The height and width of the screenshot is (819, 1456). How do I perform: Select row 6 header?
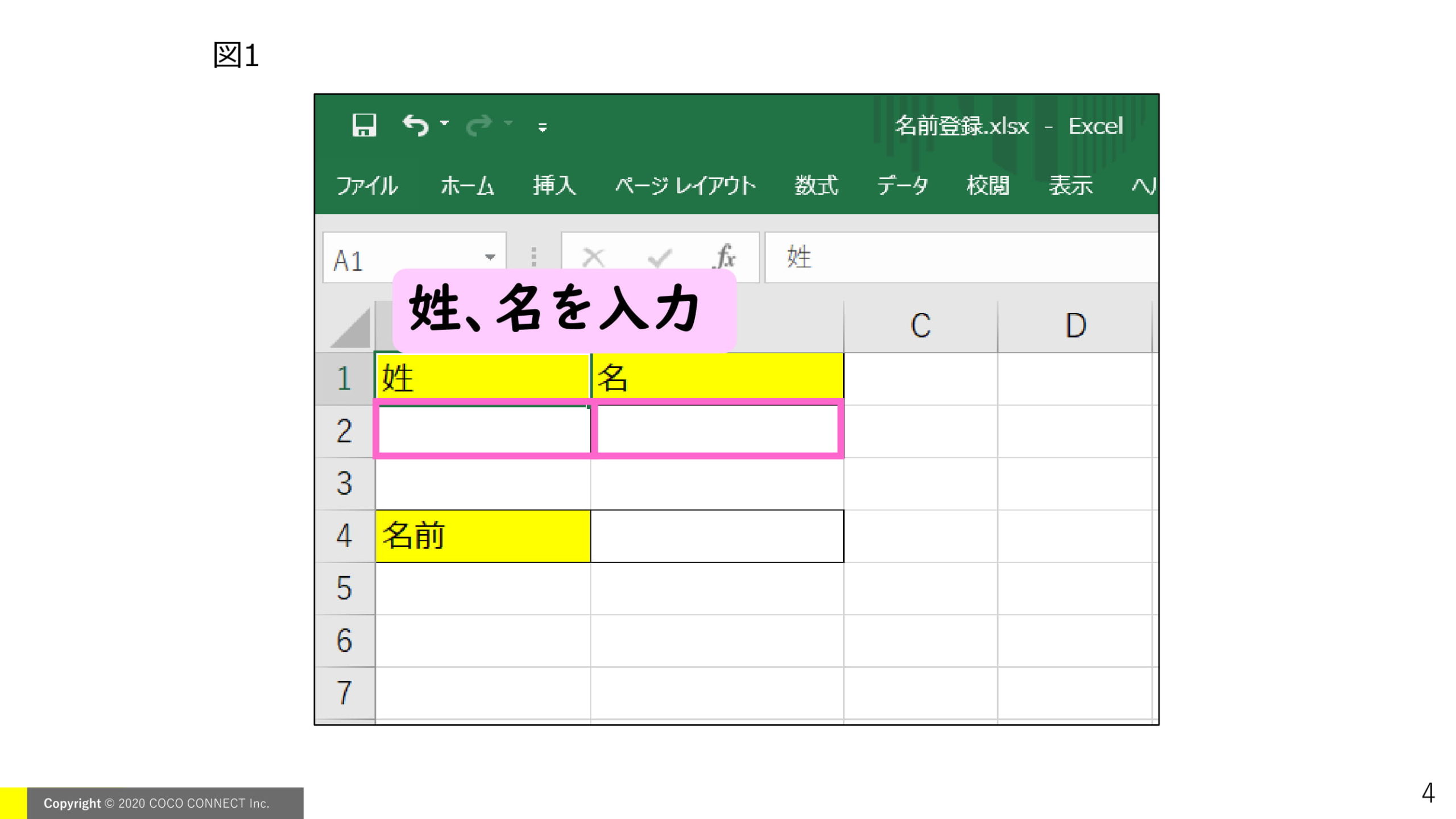coord(345,640)
